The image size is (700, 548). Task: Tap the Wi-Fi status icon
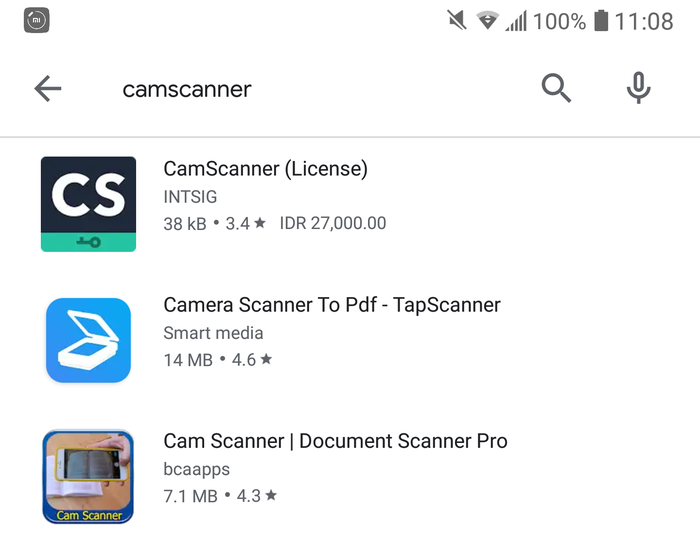pos(488,21)
